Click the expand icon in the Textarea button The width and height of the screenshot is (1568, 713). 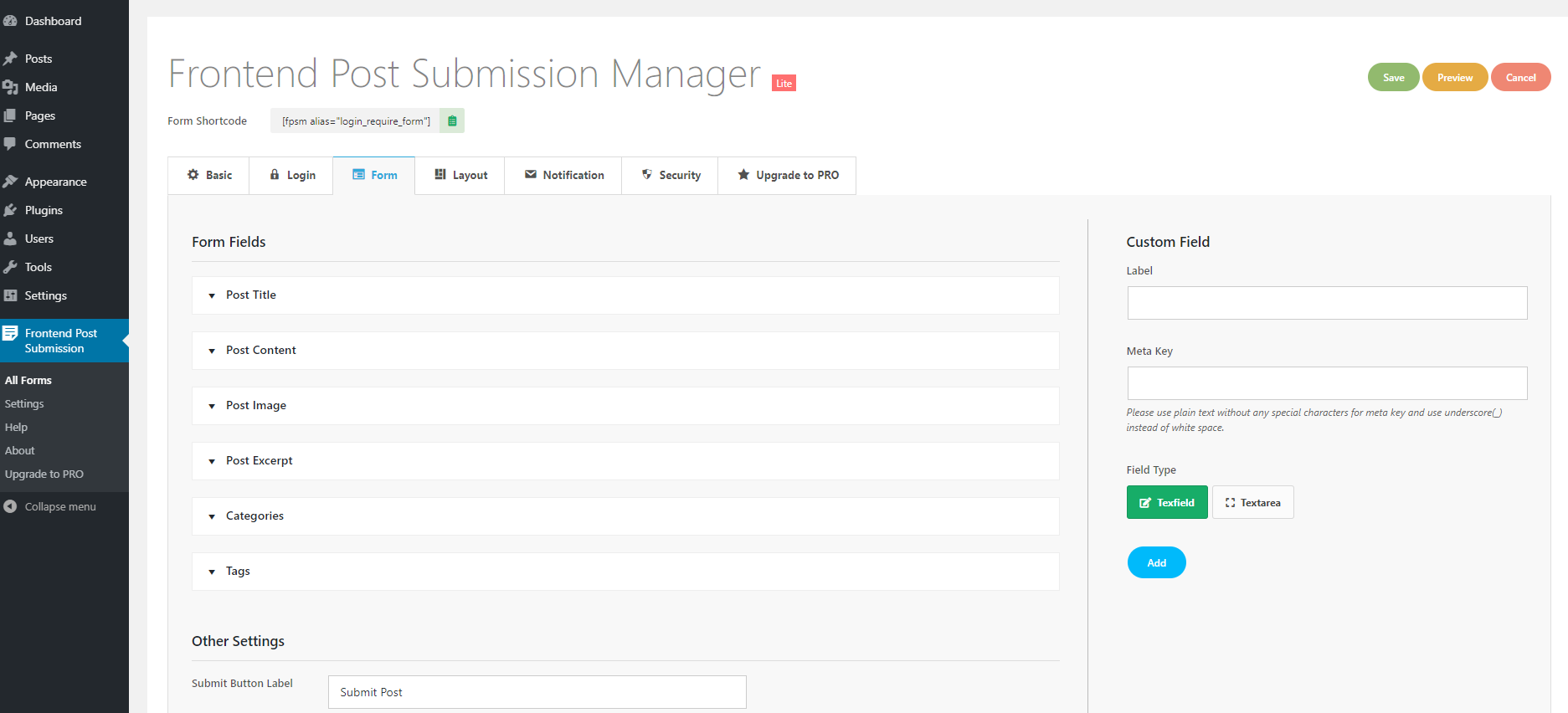pos(1230,503)
